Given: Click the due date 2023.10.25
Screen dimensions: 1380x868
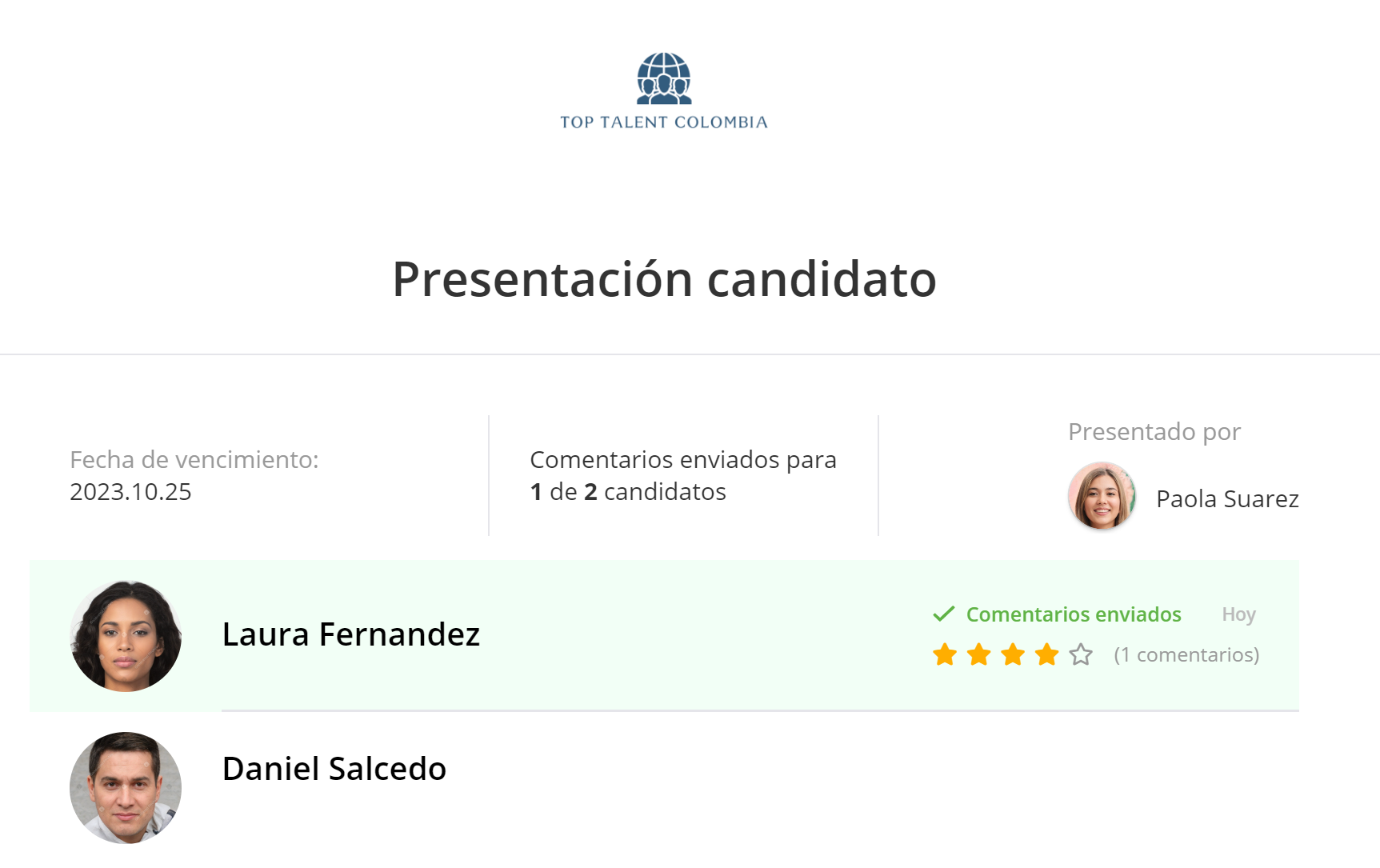Looking at the screenshot, I should pos(130,492).
